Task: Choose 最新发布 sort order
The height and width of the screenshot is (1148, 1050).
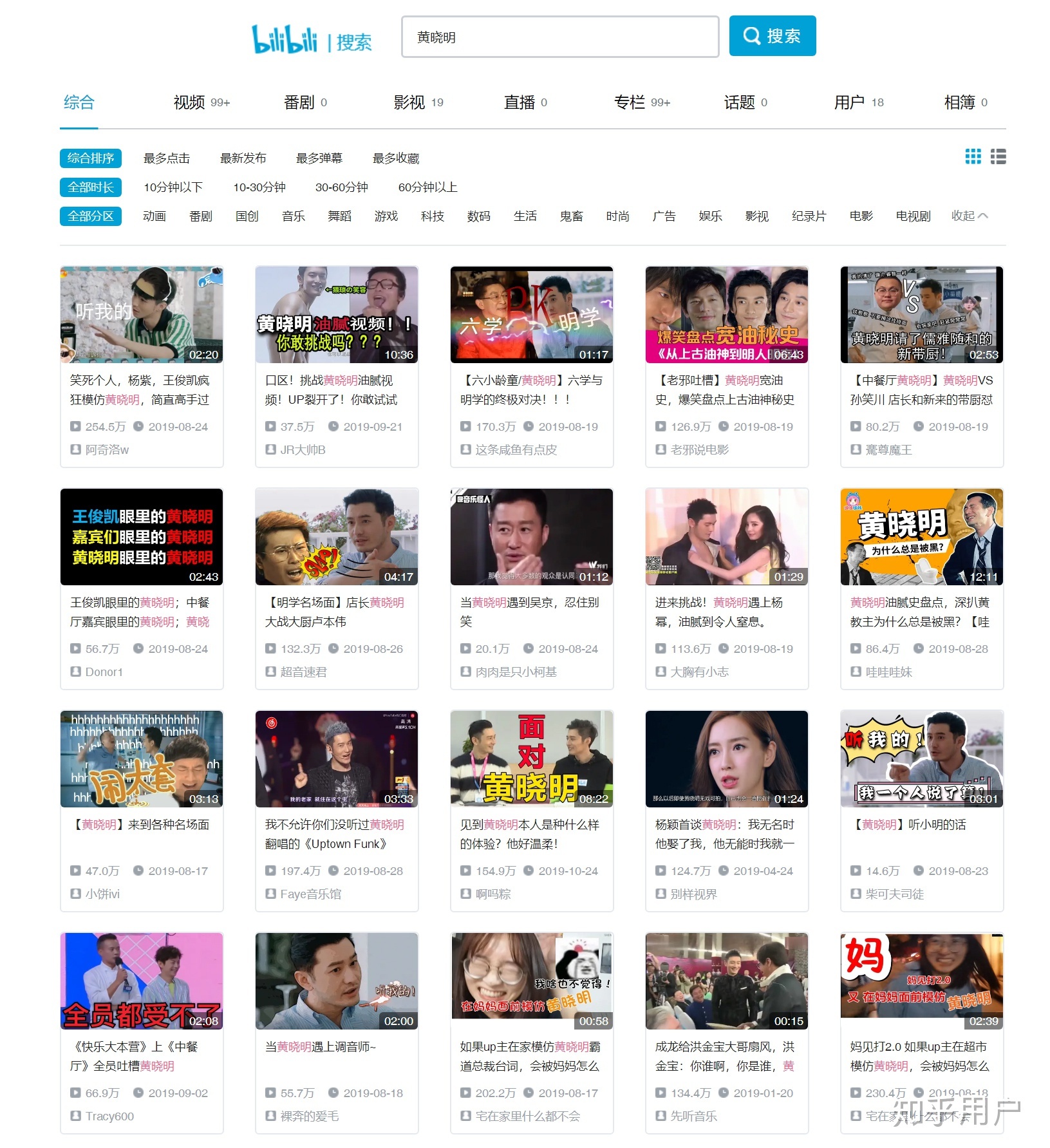Action: (243, 158)
